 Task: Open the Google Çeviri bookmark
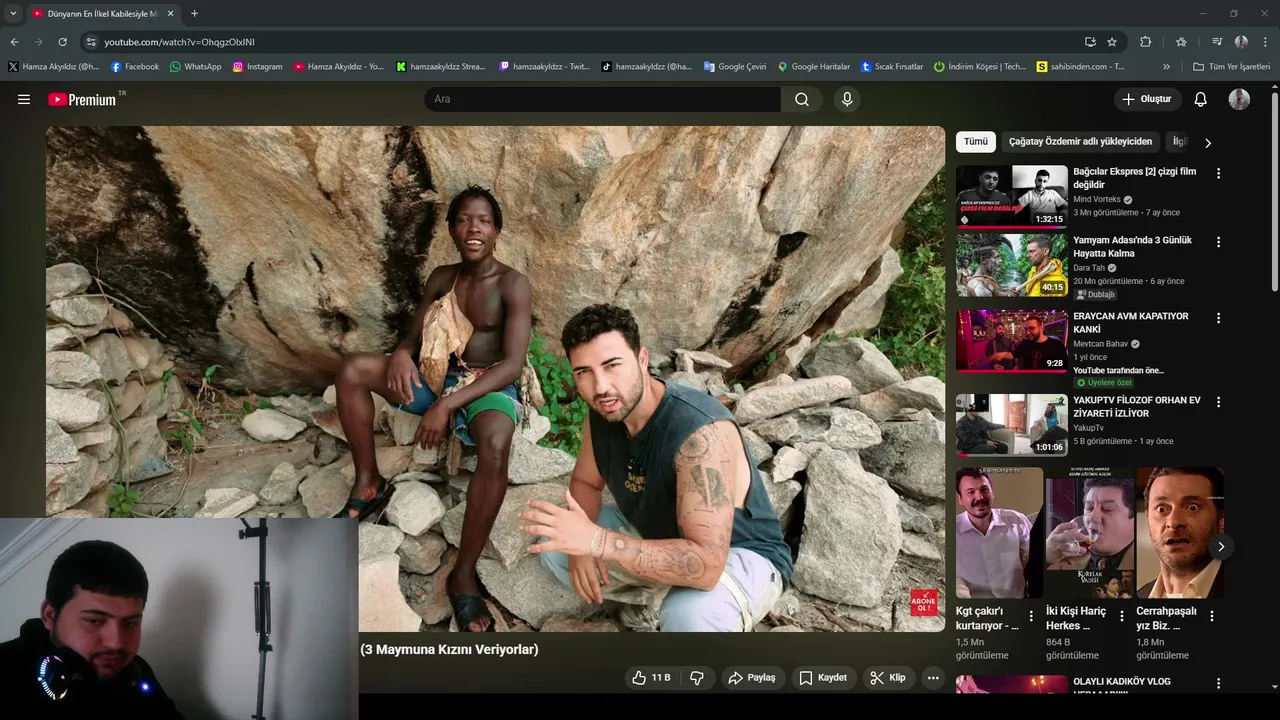point(735,67)
